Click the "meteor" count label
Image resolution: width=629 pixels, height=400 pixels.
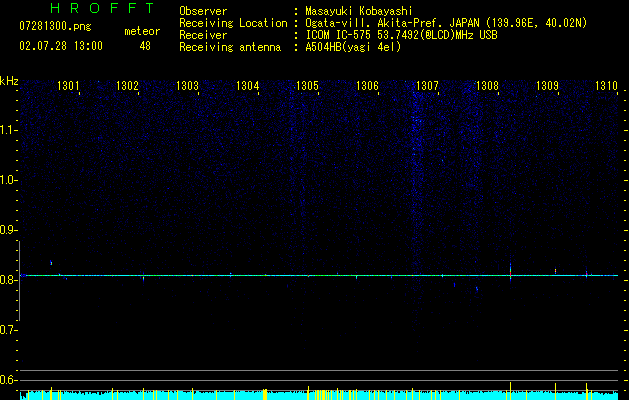pos(142,31)
